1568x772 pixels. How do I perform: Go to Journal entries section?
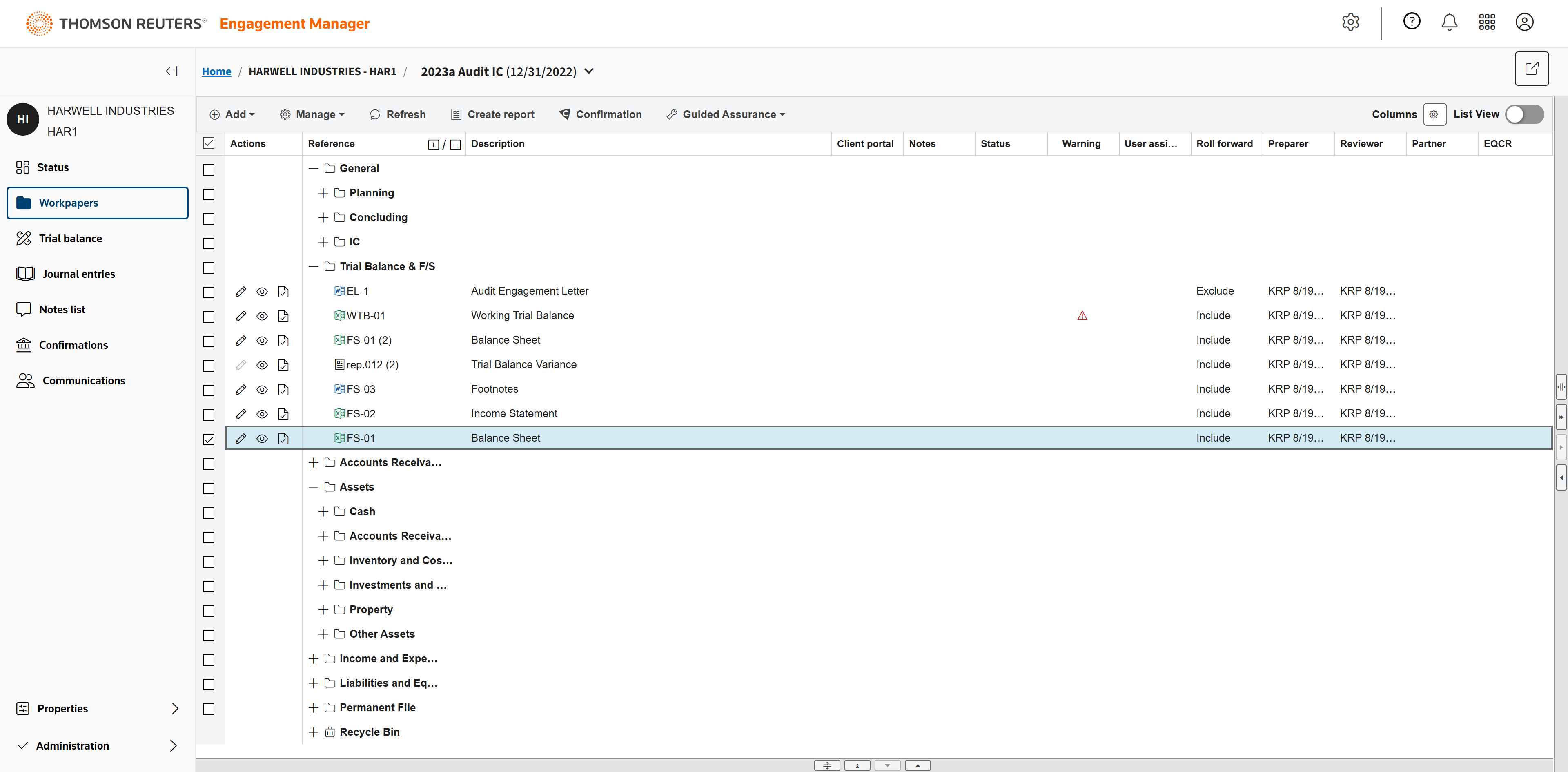pyautogui.click(x=78, y=274)
